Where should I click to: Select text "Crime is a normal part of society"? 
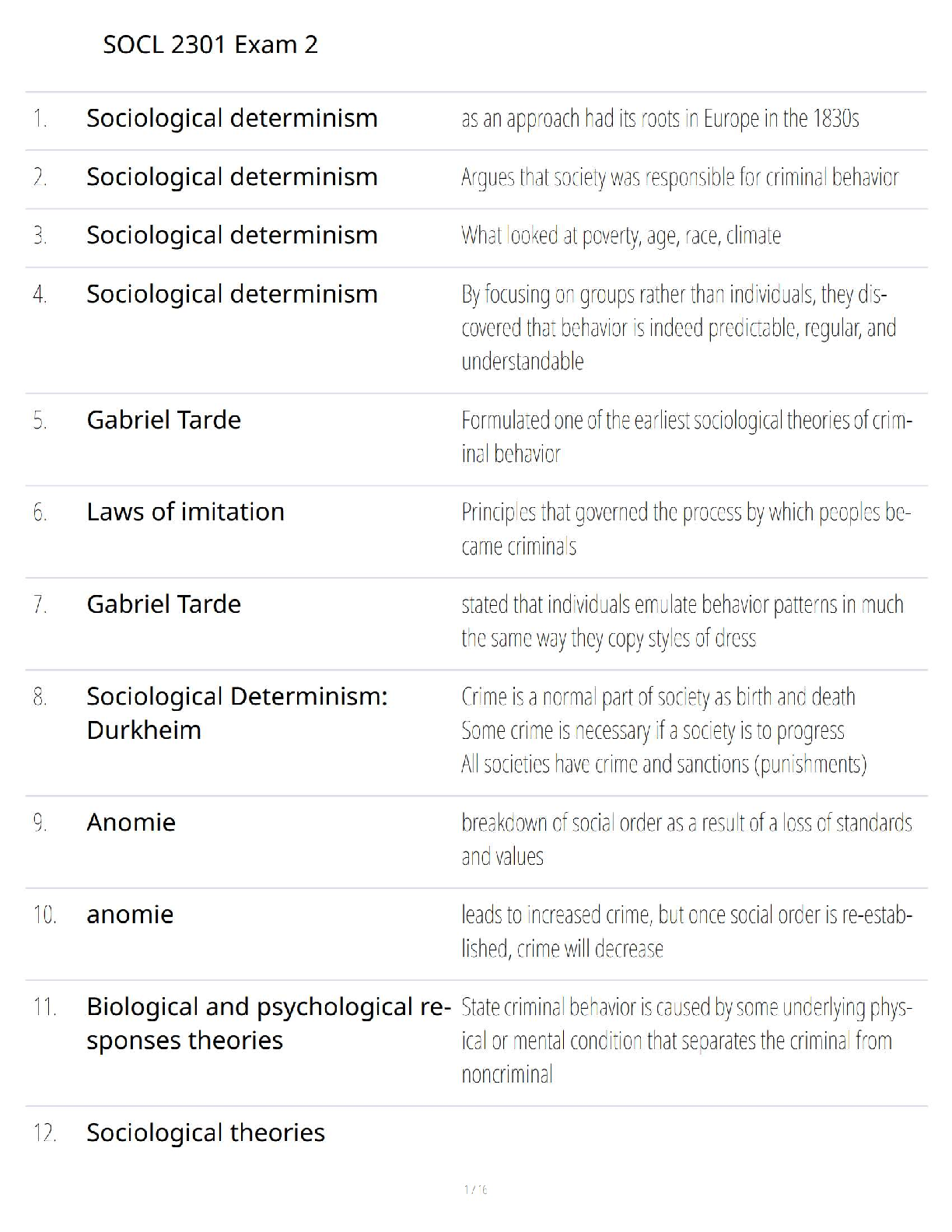658,697
